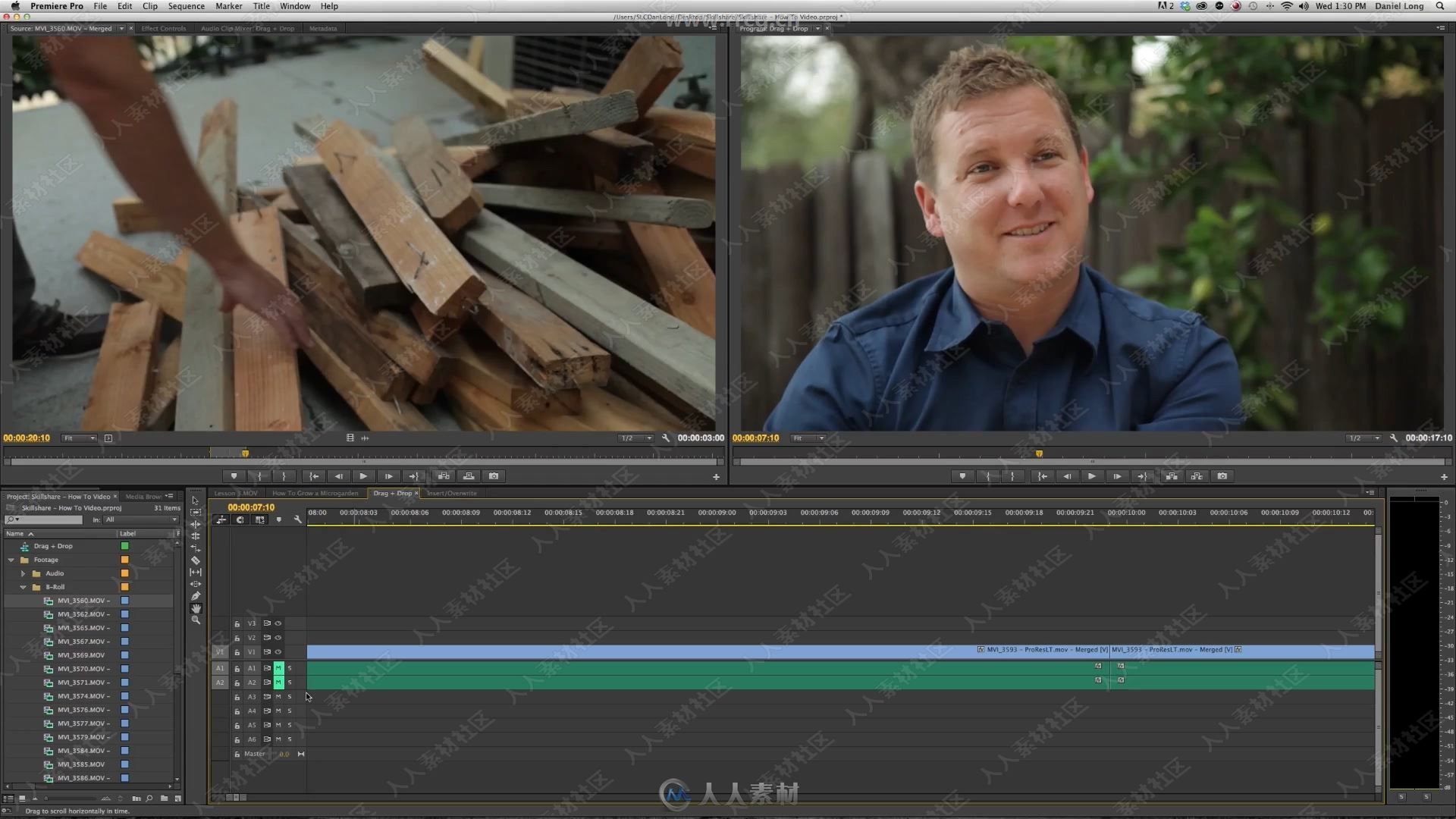1456x819 pixels.
Task: Toggle V1 track output eye
Action: tap(278, 652)
